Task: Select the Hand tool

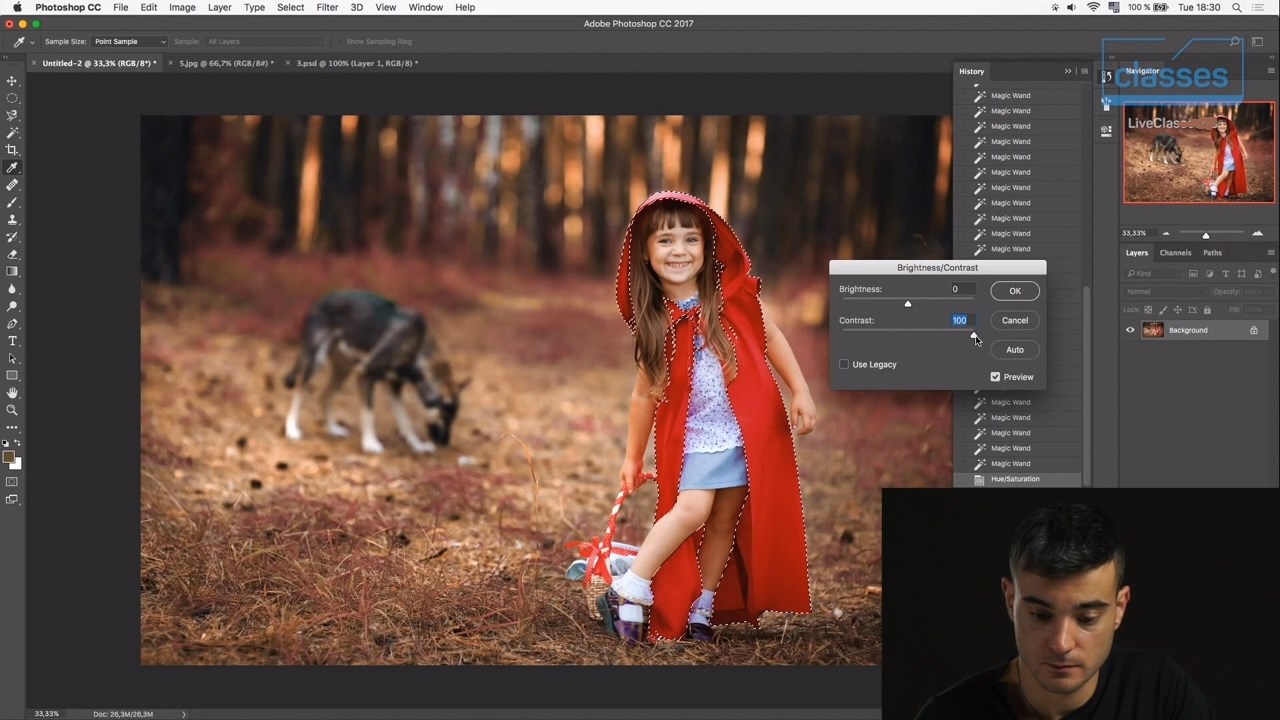Action: pyautogui.click(x=12, y=393)
